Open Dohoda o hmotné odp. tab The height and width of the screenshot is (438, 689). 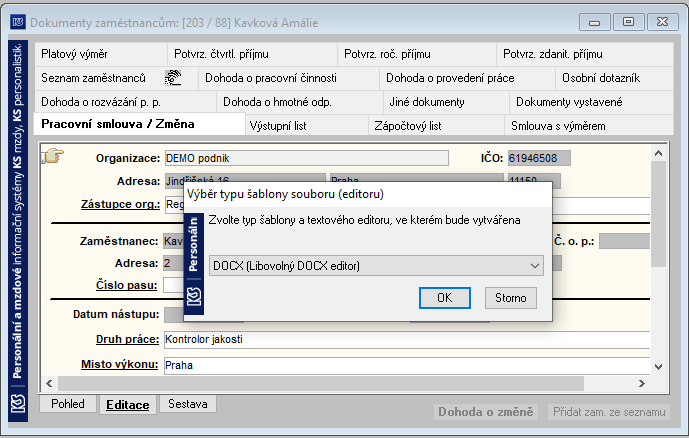300,102
